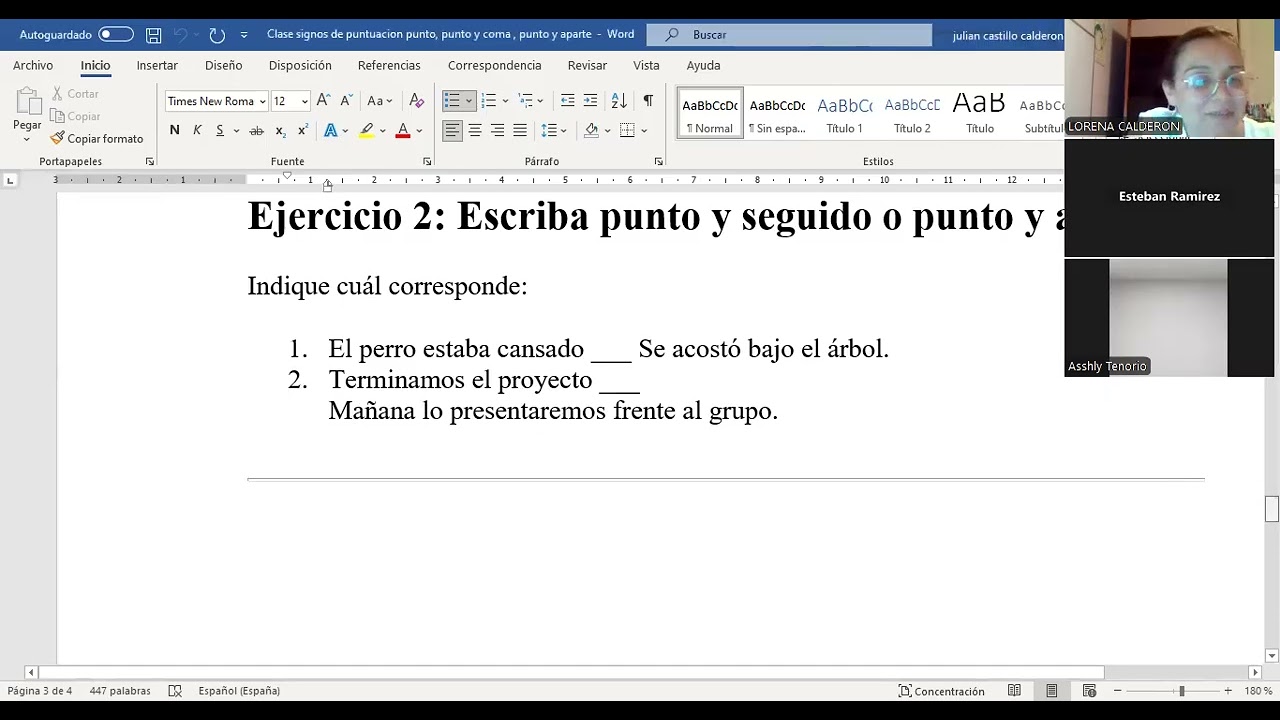Justify the paragraph text
The height and width of the screenshot is (720, 1280).
point(520,131)
